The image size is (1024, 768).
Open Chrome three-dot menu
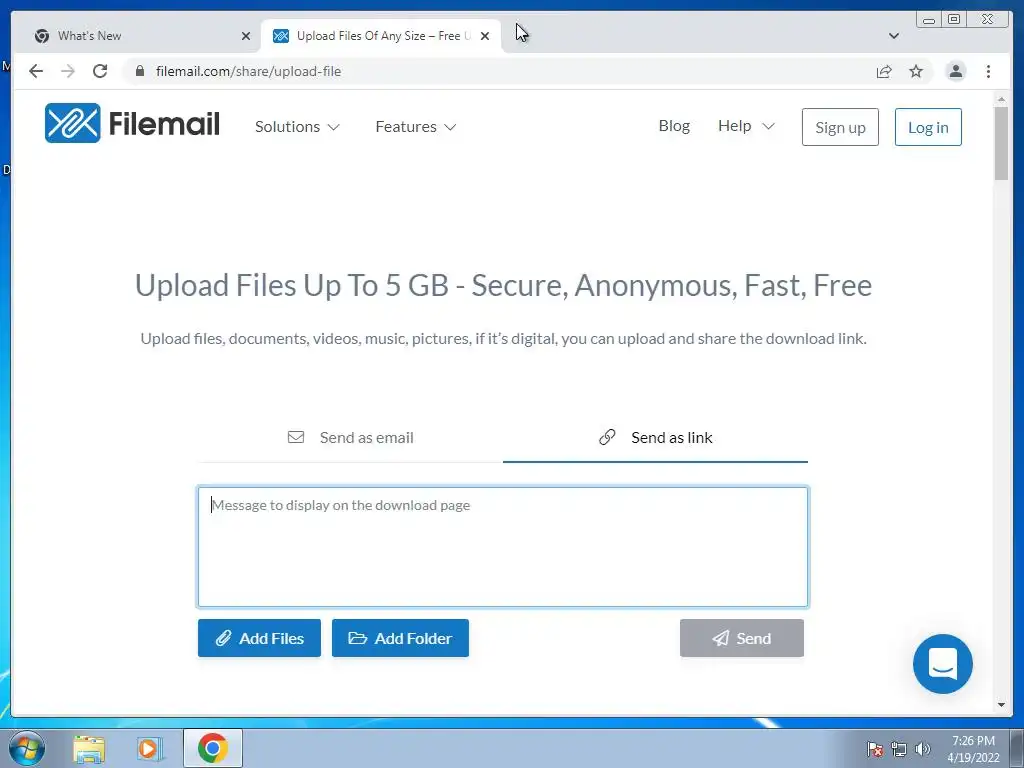click(x=988, y=71)
